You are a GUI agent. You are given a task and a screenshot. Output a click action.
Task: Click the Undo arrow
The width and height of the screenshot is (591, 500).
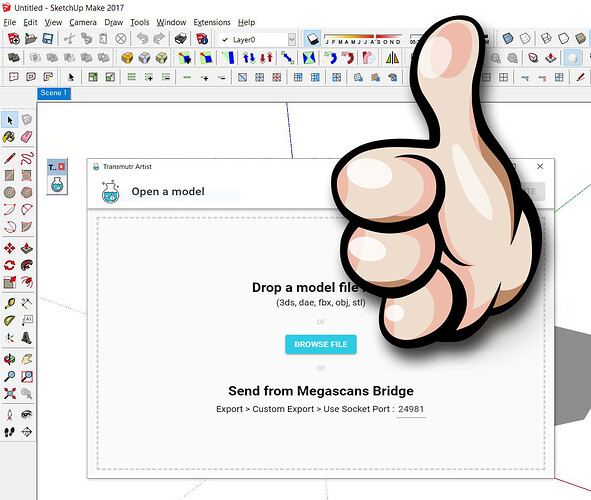pos(142,39)
